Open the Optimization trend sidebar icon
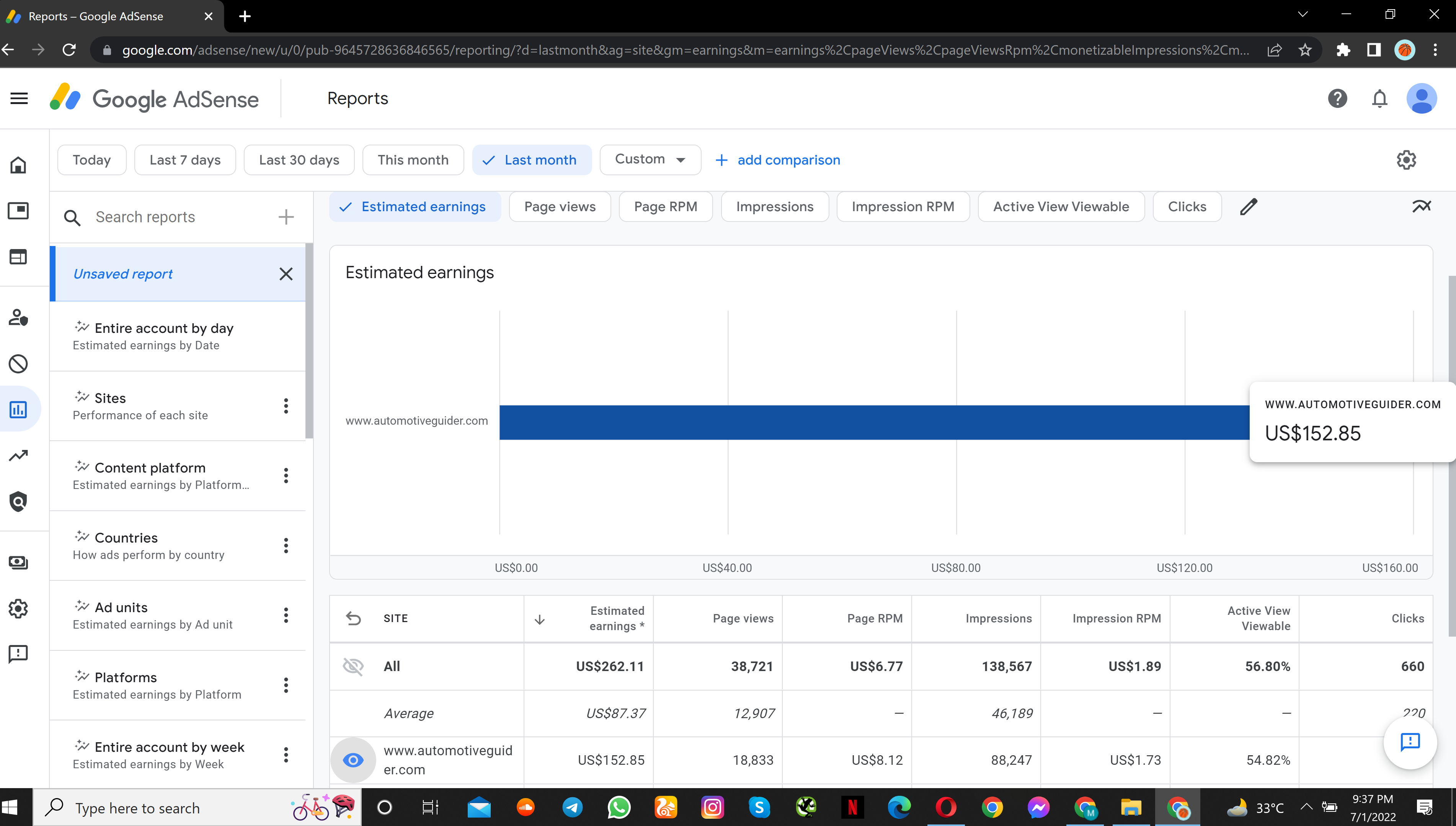This screenshot has height=826, width=1456. pyautogui.click(x=18, y=456)
